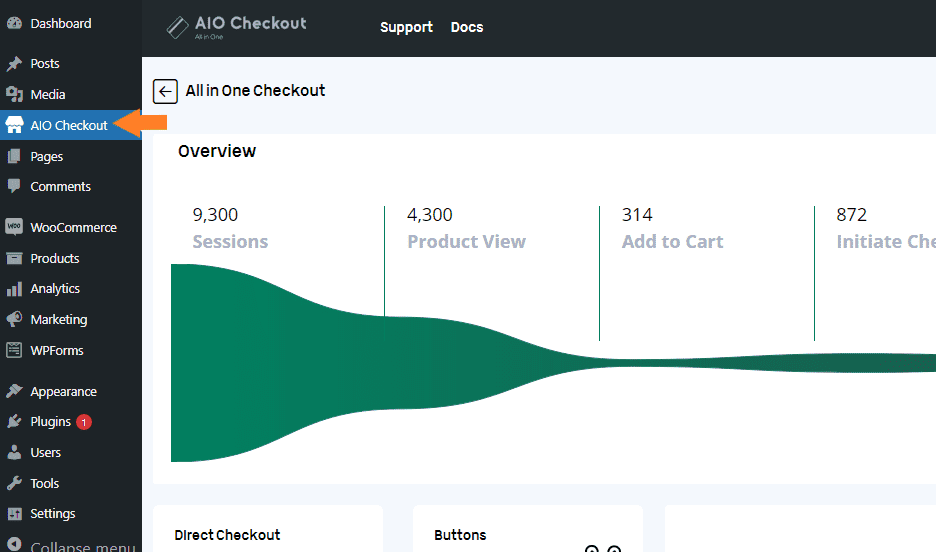
Task: Click the Appearance paintbrush icon
Action: click(14, 391)
